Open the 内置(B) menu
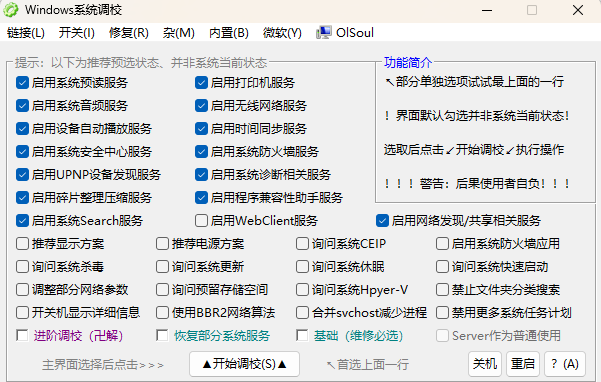601x382 pixels. [x=229, y=33]
